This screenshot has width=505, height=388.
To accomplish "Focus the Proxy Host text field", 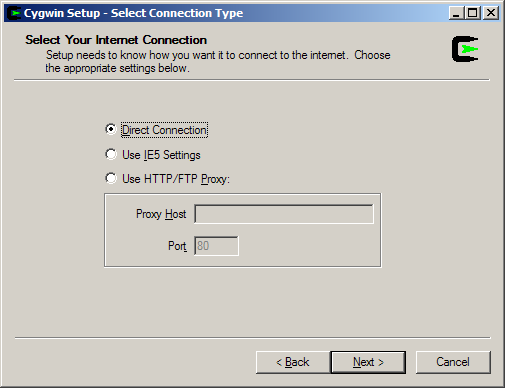I will pyautogui.click(x=284, y=214).
